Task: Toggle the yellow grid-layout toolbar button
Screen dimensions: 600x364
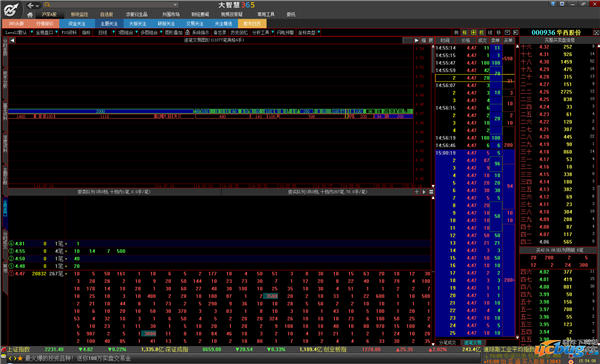Action: (473, 33)
